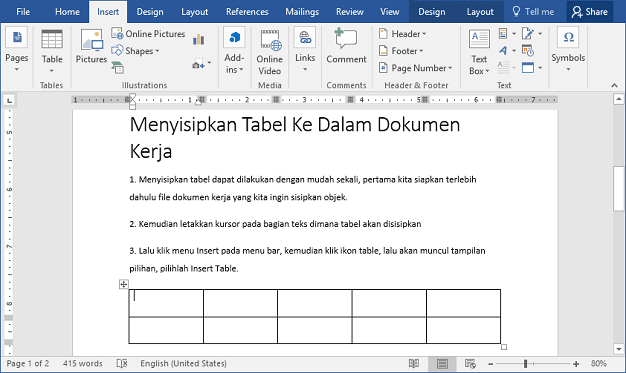Viewport: 626px width, 373px height.
Task: Open the Quick Parts dropdown arrow
Action: [514, 34]
